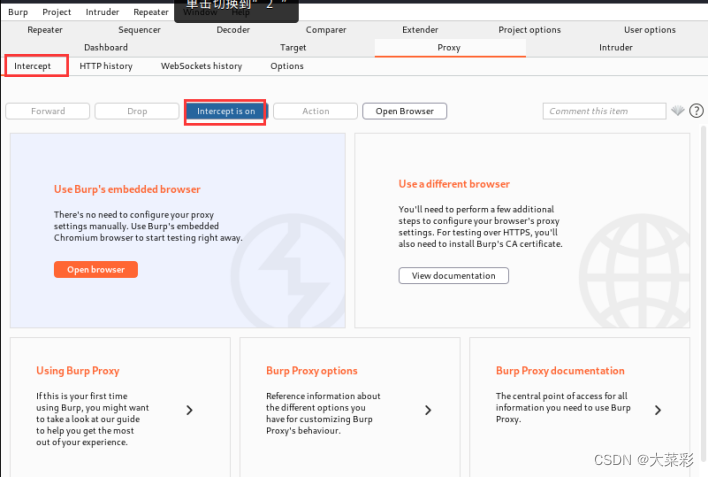This screenshot has width=709, height=477.
Task: Open the Project options tab
Action: pos(529,30)
